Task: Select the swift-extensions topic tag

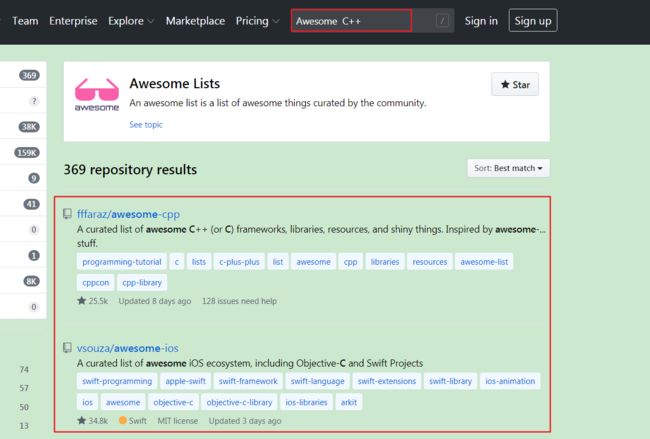Action: [386, 381]
